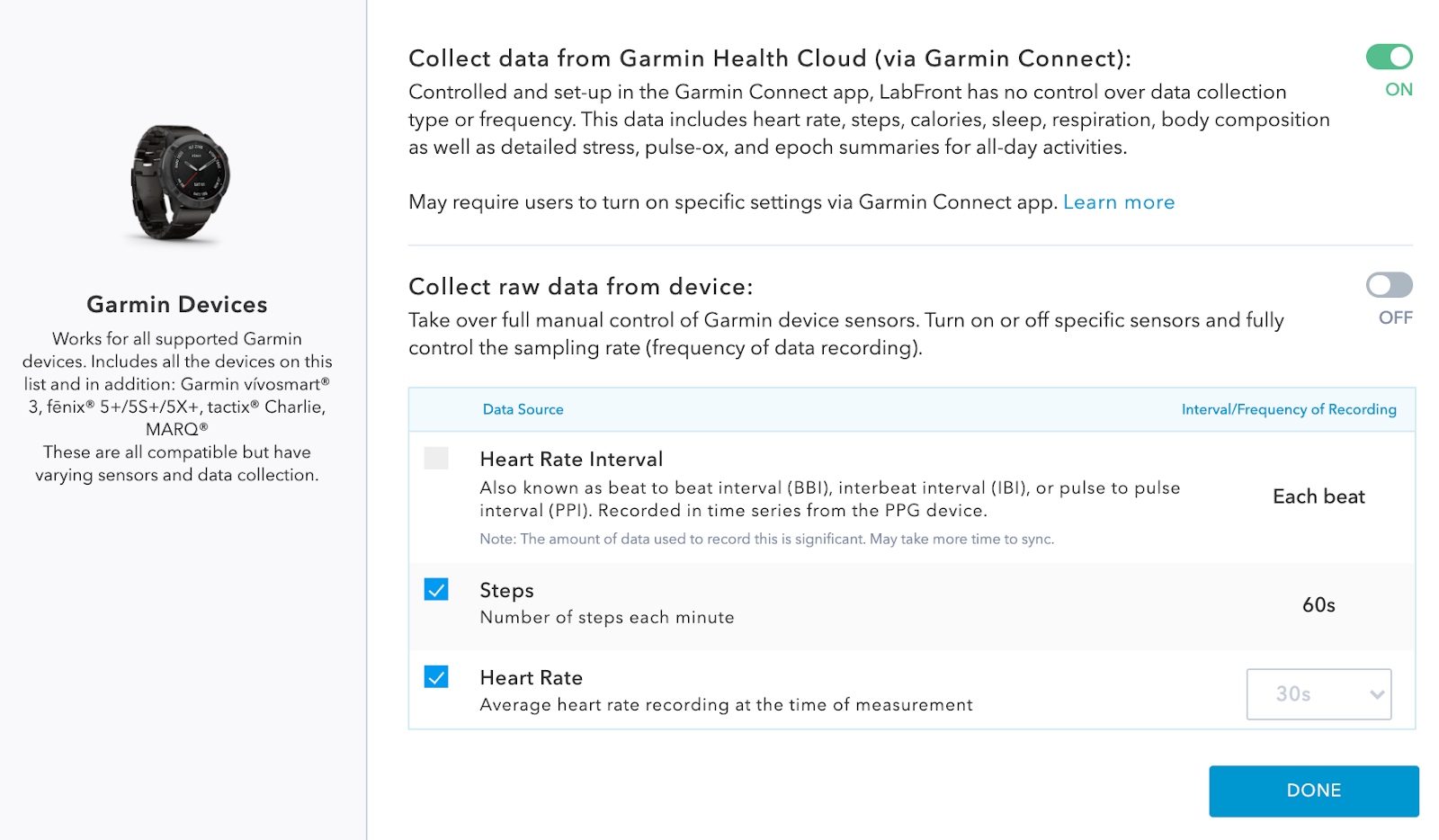Click the Garmin watch thumbnail image

180,183
